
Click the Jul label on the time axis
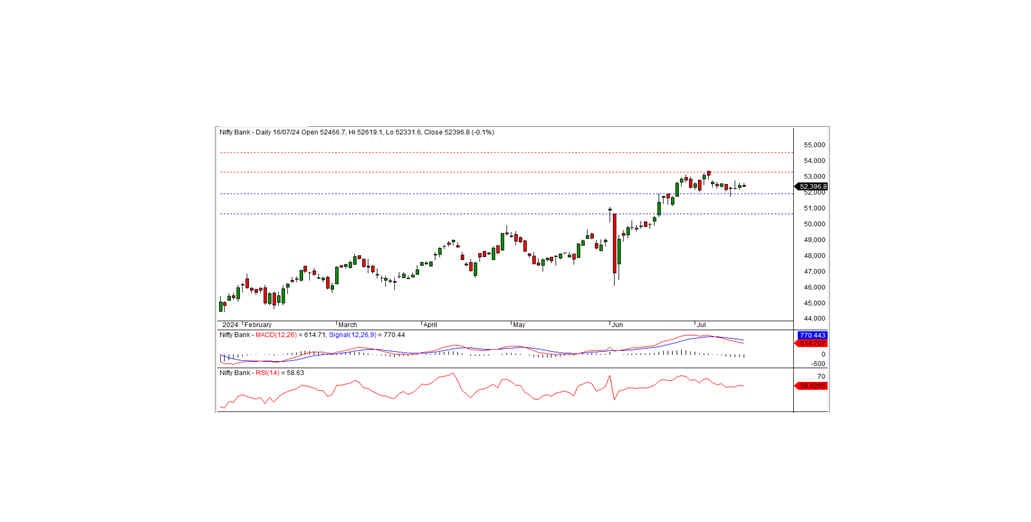(701, 325)
